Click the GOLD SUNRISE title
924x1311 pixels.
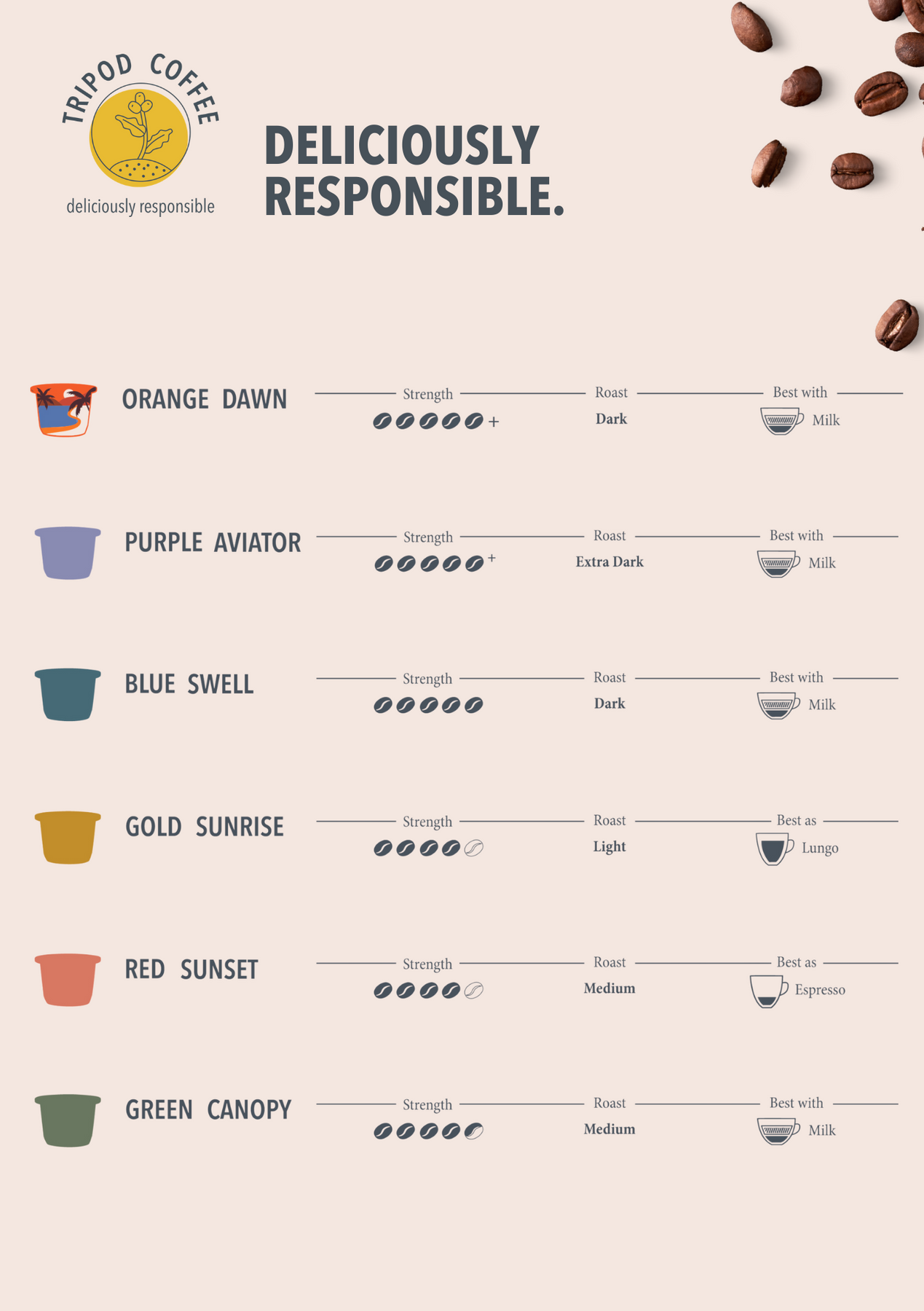point(205,827)
